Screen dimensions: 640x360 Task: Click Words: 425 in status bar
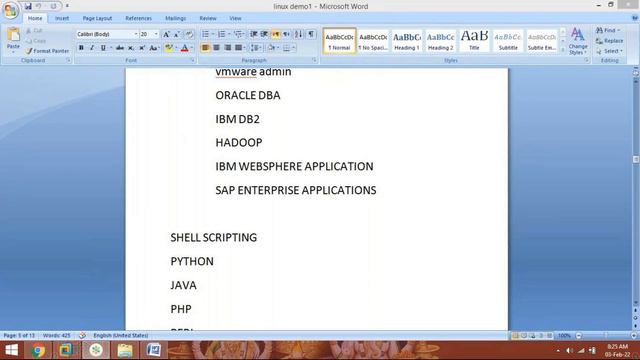click(56, 336)
